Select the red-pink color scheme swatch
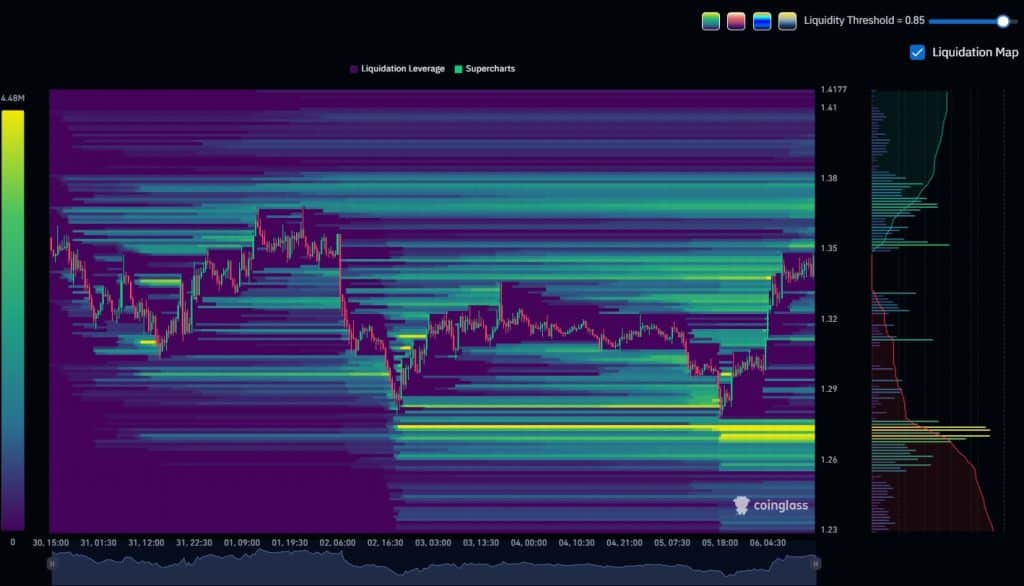 point(736,21)
